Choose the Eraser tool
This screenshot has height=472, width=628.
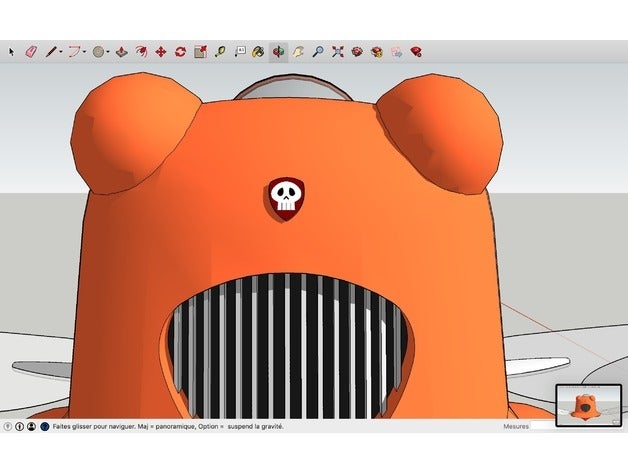coord(29,51)
